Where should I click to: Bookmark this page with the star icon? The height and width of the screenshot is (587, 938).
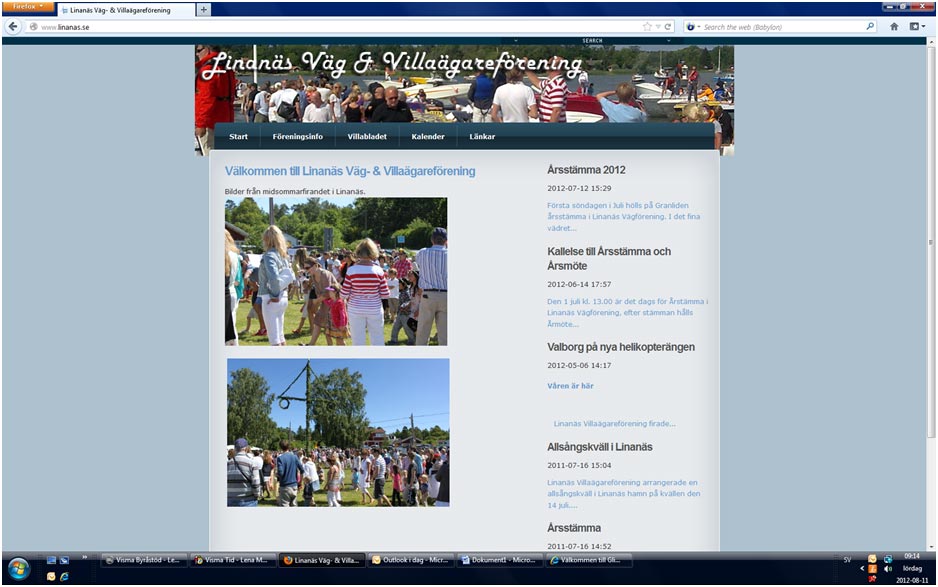pyautogui.click(x=647, y=27)
